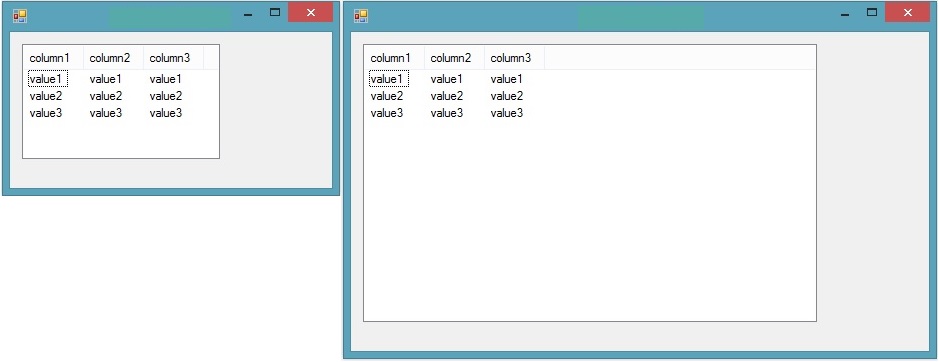Select value1 under column1 in left window
The width and height of the screenshot is (939, 362).
coord(47,79)
